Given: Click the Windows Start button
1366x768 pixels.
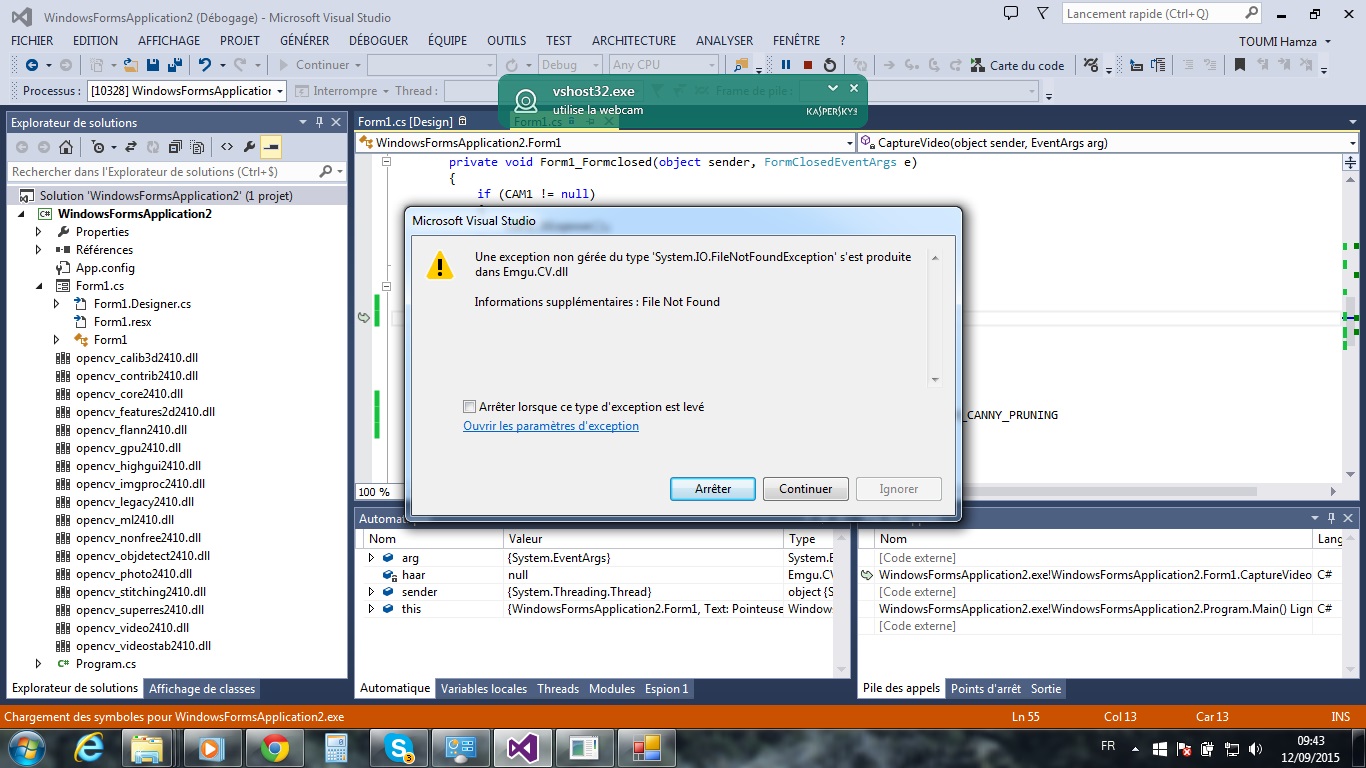Looking at the screenshot, I should (x=24, y=747).
